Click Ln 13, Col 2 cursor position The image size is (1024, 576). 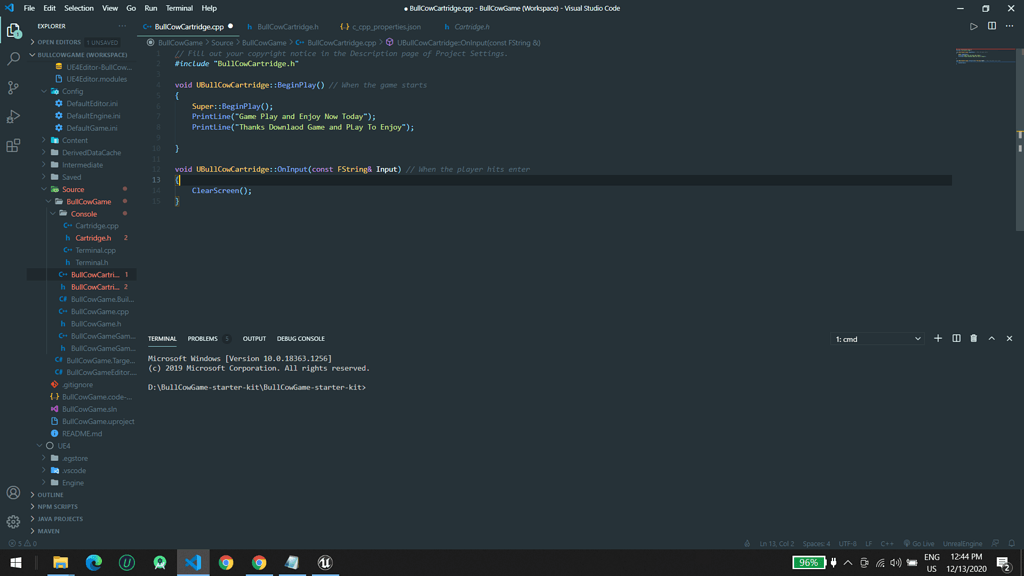tap(776, 543)
